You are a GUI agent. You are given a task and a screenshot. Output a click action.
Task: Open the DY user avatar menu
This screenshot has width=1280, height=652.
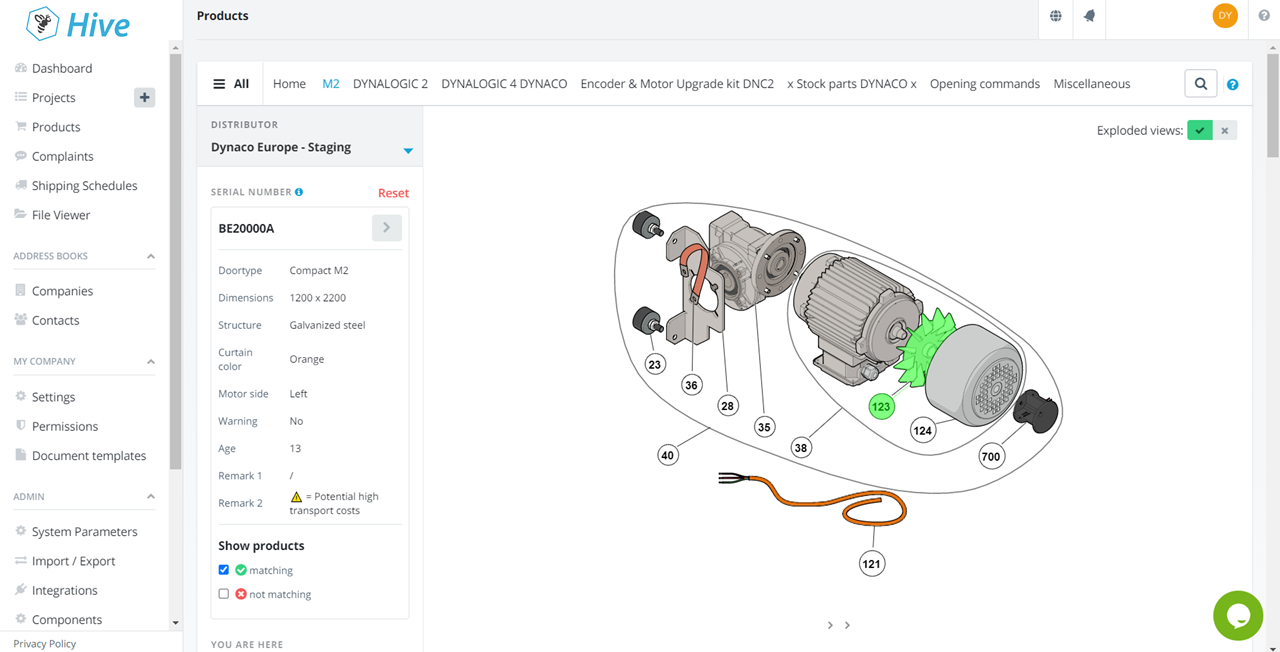pos(1225,16)
